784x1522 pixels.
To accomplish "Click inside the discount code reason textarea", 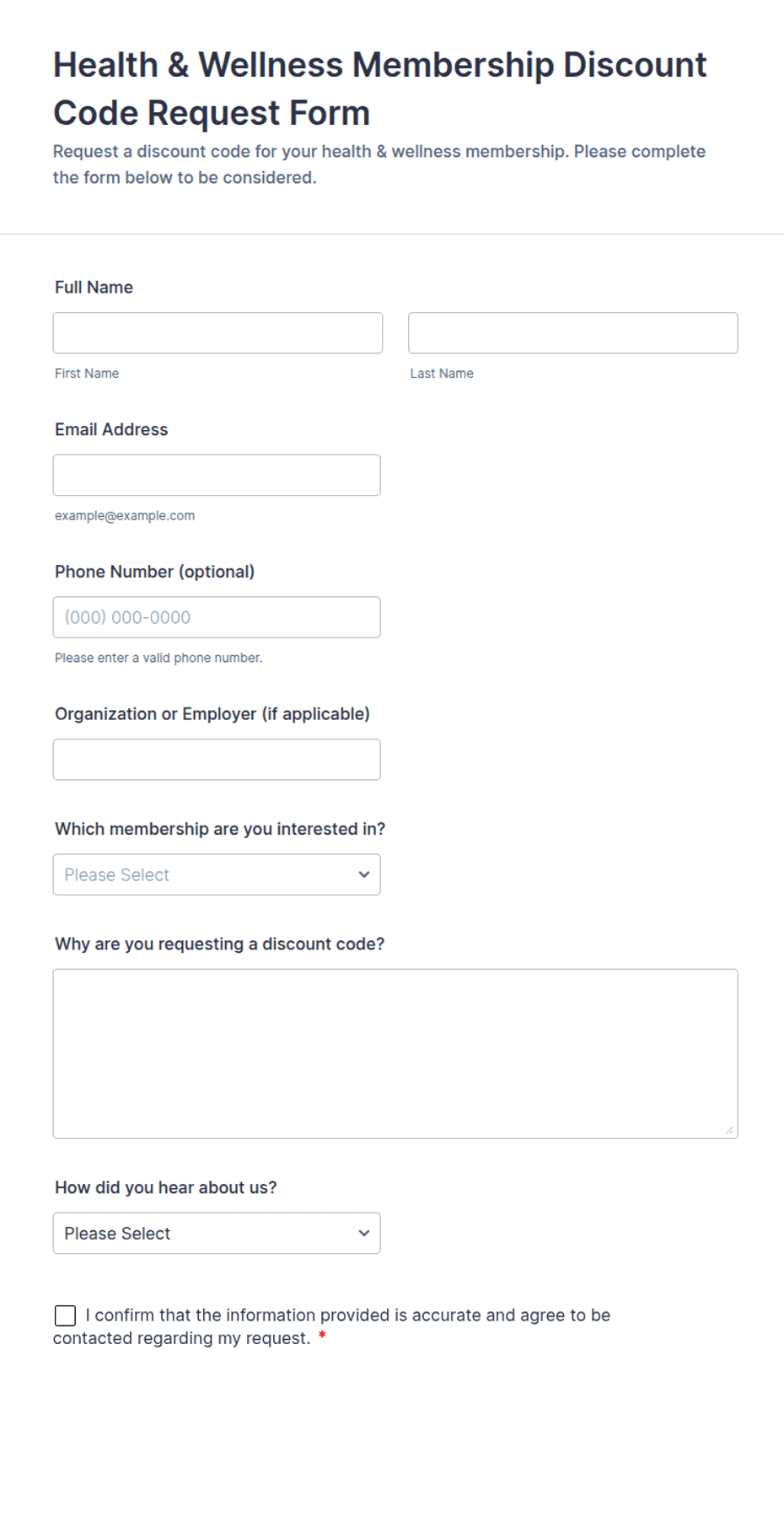I will coord(395,1054).
